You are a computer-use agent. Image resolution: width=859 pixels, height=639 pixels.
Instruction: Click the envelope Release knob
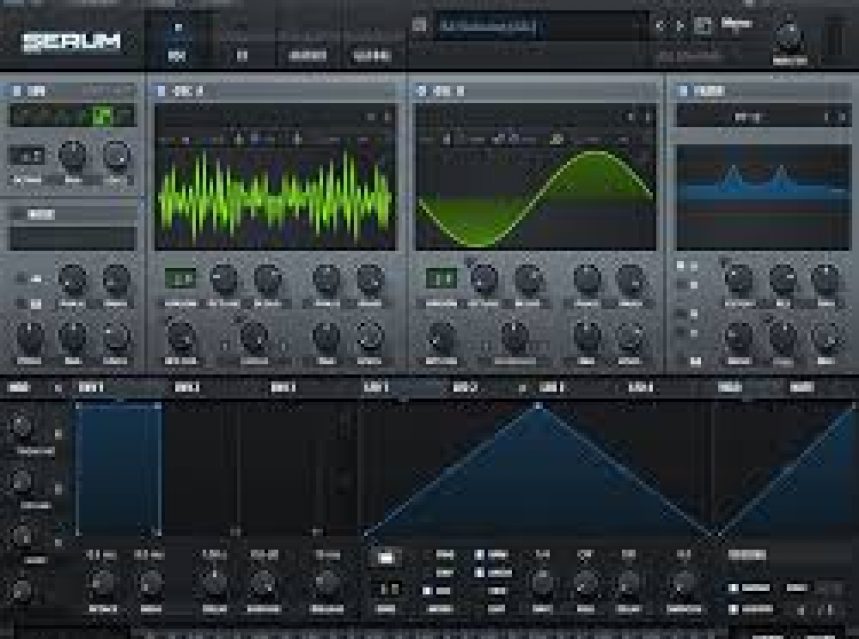point(327,583)
